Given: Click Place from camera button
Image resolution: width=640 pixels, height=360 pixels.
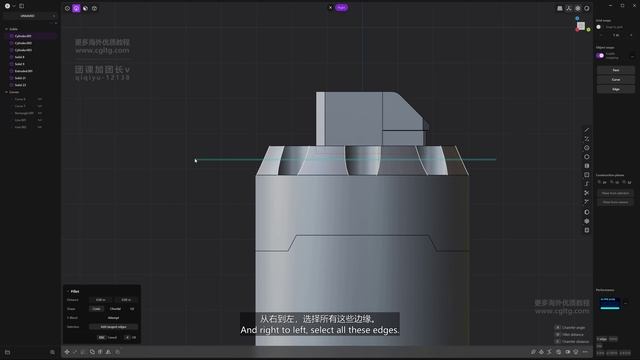Looking at the screenshot, I should [615, 202].
